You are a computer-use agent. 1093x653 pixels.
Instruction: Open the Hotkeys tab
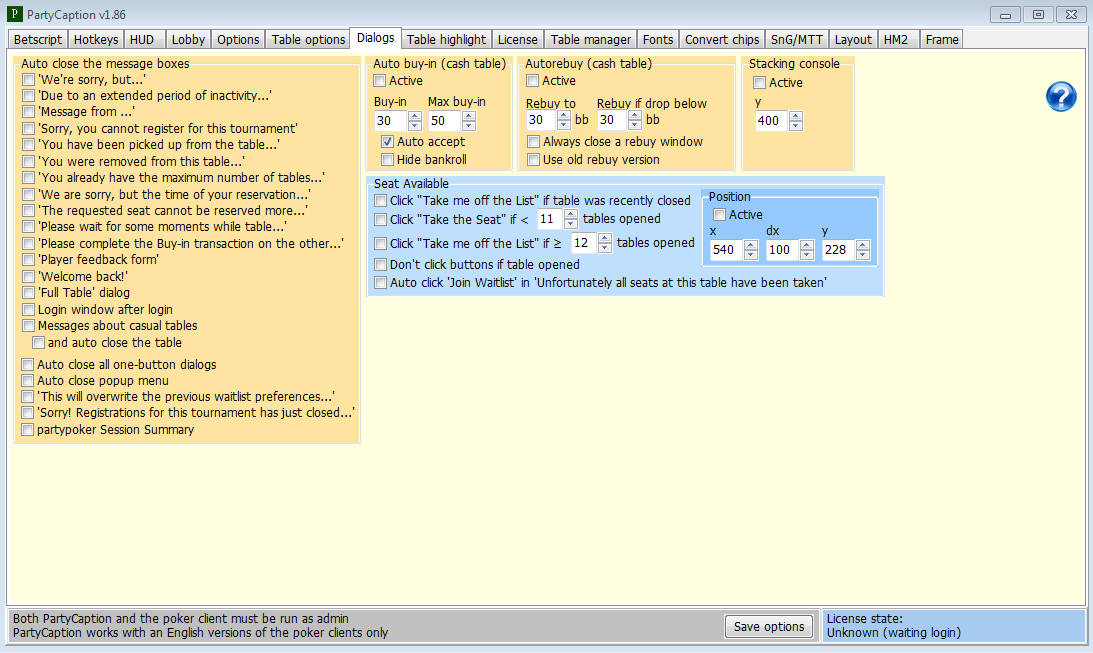(x=96, y=40)
